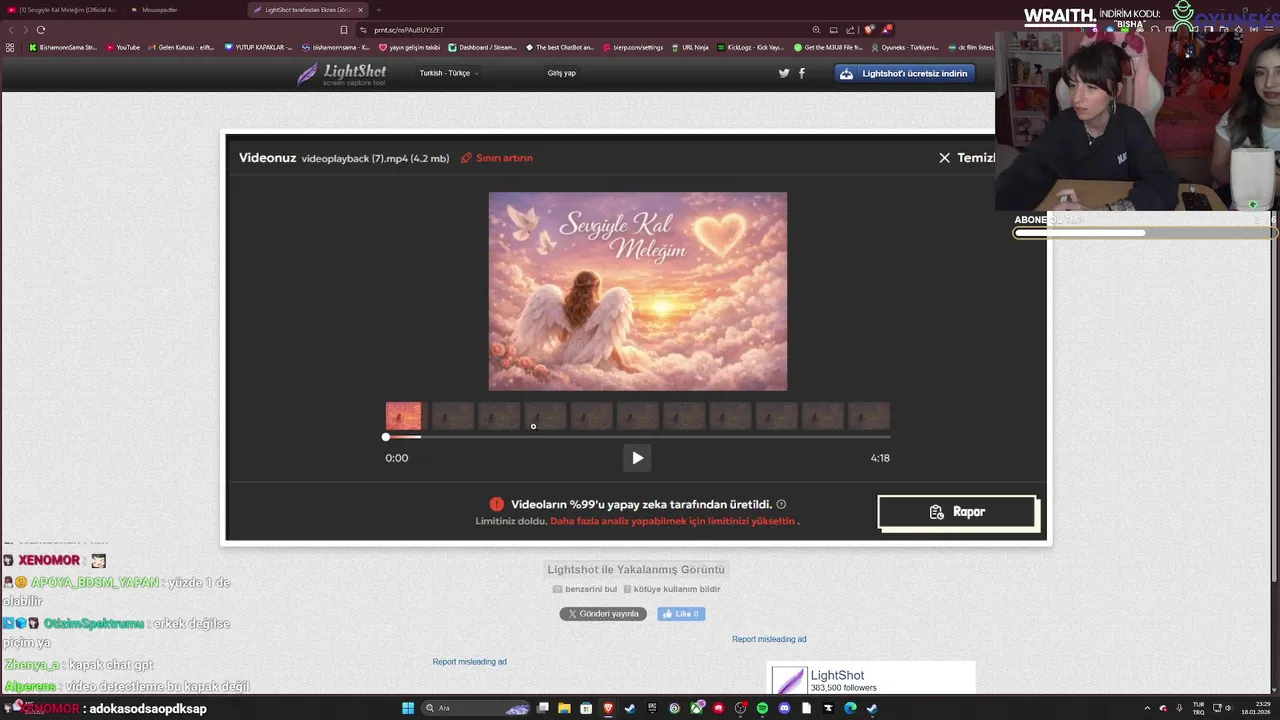Close the LightShot browser tab
Image resolution: width=1280 pixels, height=720 pixels.
[361, 10]
